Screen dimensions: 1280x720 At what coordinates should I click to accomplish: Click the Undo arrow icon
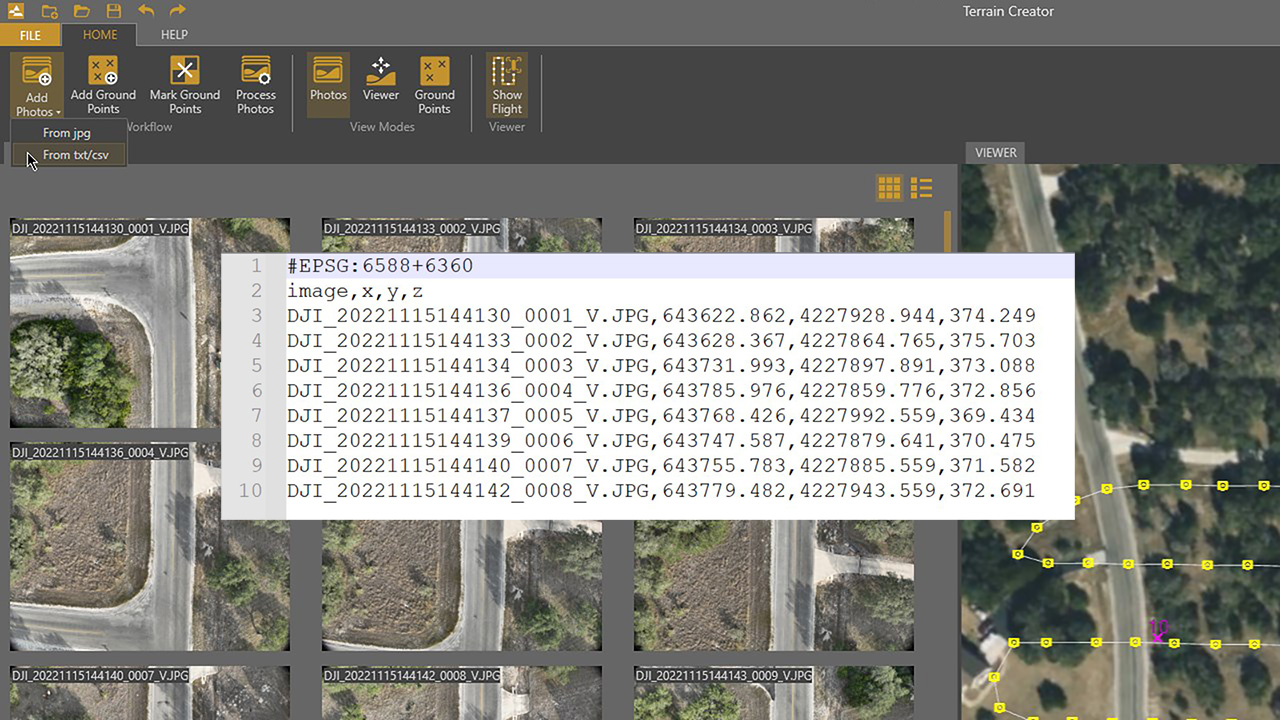click(x=146, y=11)
